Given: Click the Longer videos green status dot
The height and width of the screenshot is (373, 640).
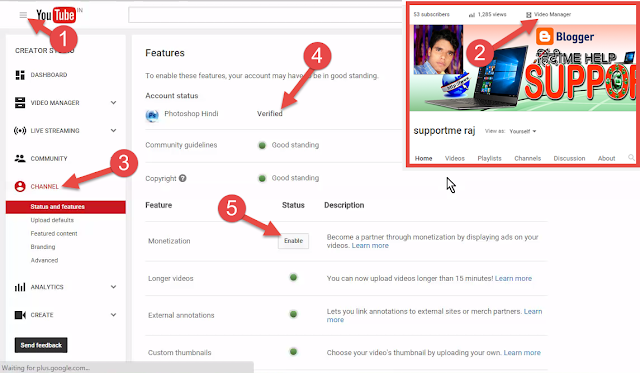Looking at the screenshot, I should click(x=293, y=278).
